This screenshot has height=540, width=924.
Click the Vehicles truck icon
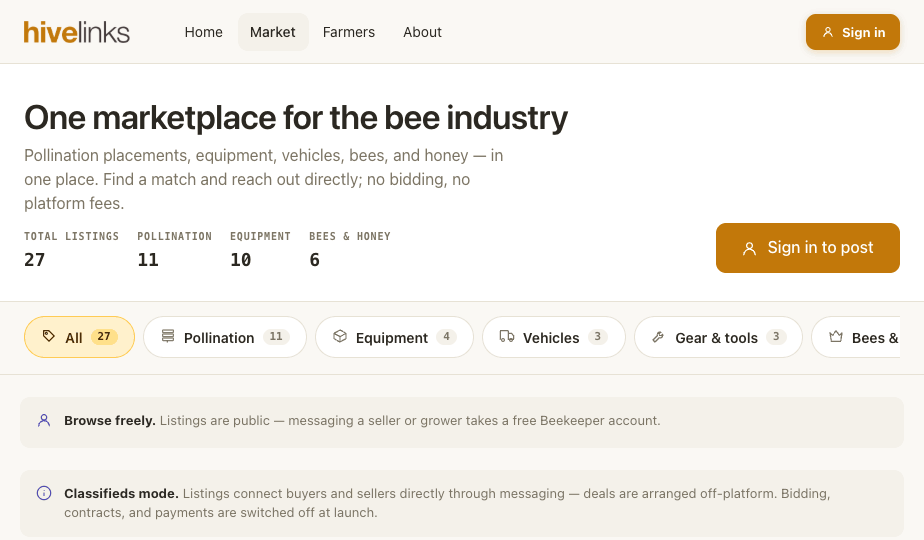tap(507, 336)
